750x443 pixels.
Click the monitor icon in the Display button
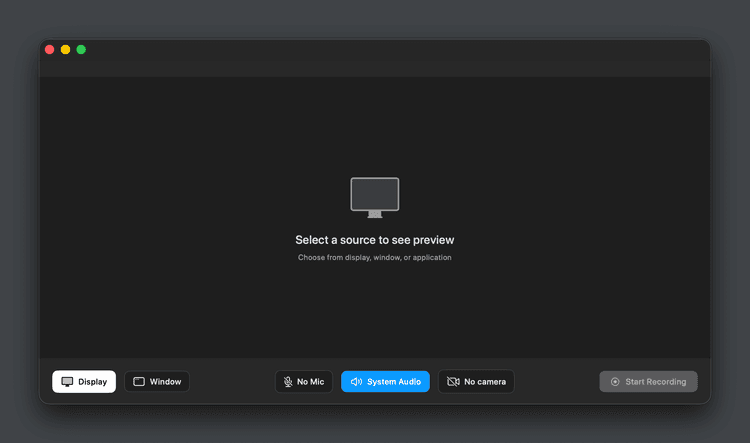tap(67, 382)
